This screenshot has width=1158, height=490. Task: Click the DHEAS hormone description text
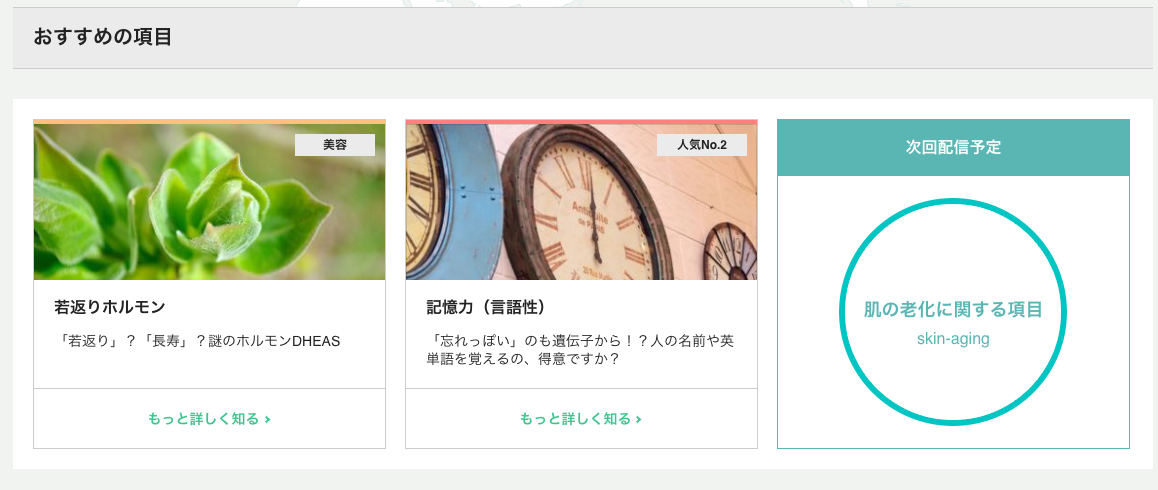[x=197, y=341]
